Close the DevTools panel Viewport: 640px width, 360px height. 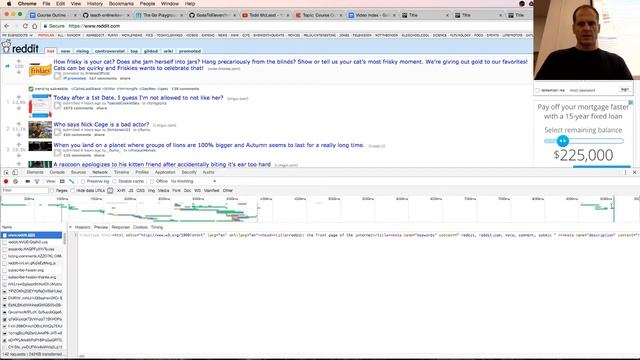click(634, 172)
